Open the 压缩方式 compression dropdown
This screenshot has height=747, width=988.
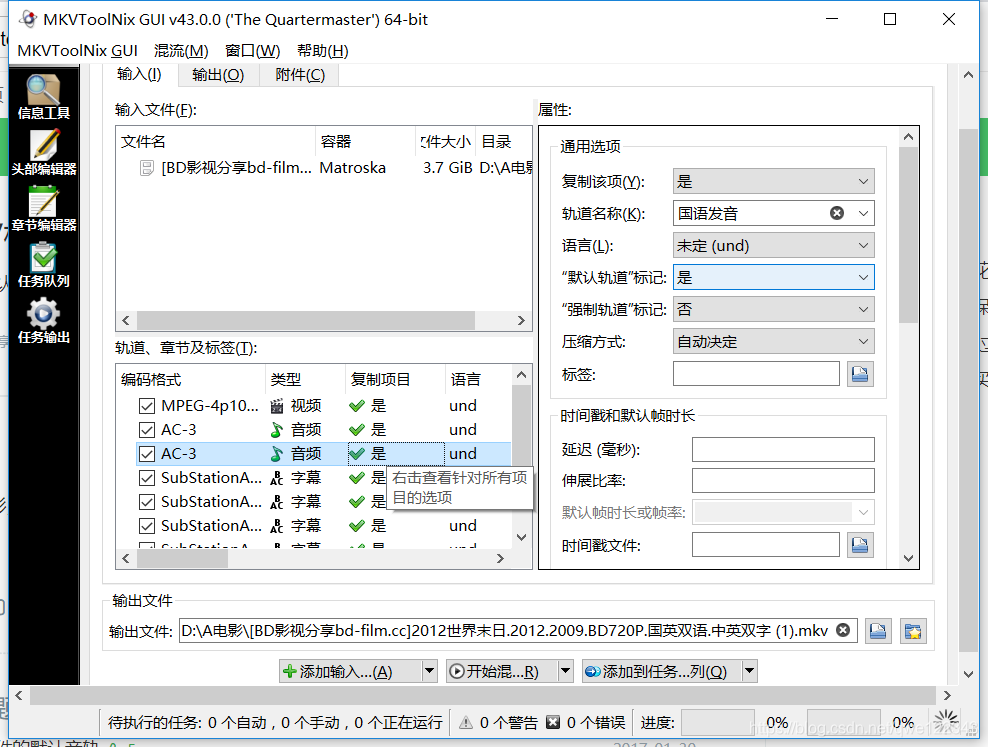[x=773, y=341]
